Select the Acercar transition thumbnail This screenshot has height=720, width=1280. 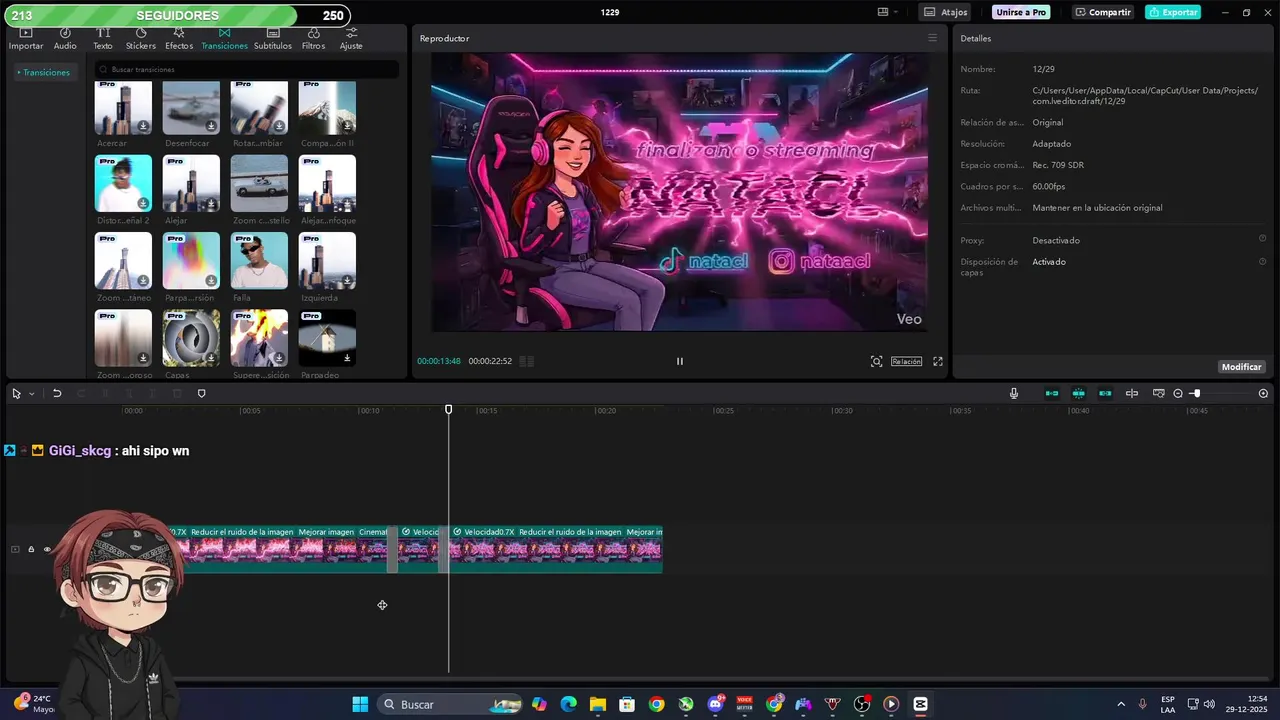(x=123, y=108)
